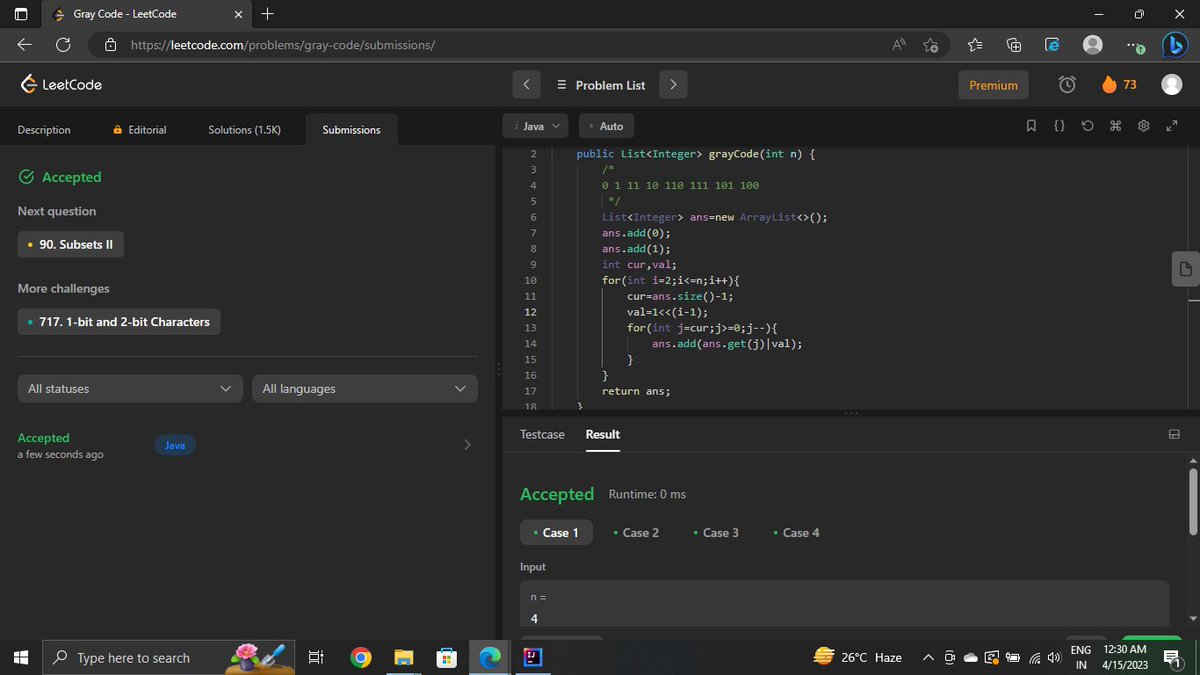The width and height of the screenshot is (1200, 675).
Task: Select Case 2 result
Action: coord(636,533)
